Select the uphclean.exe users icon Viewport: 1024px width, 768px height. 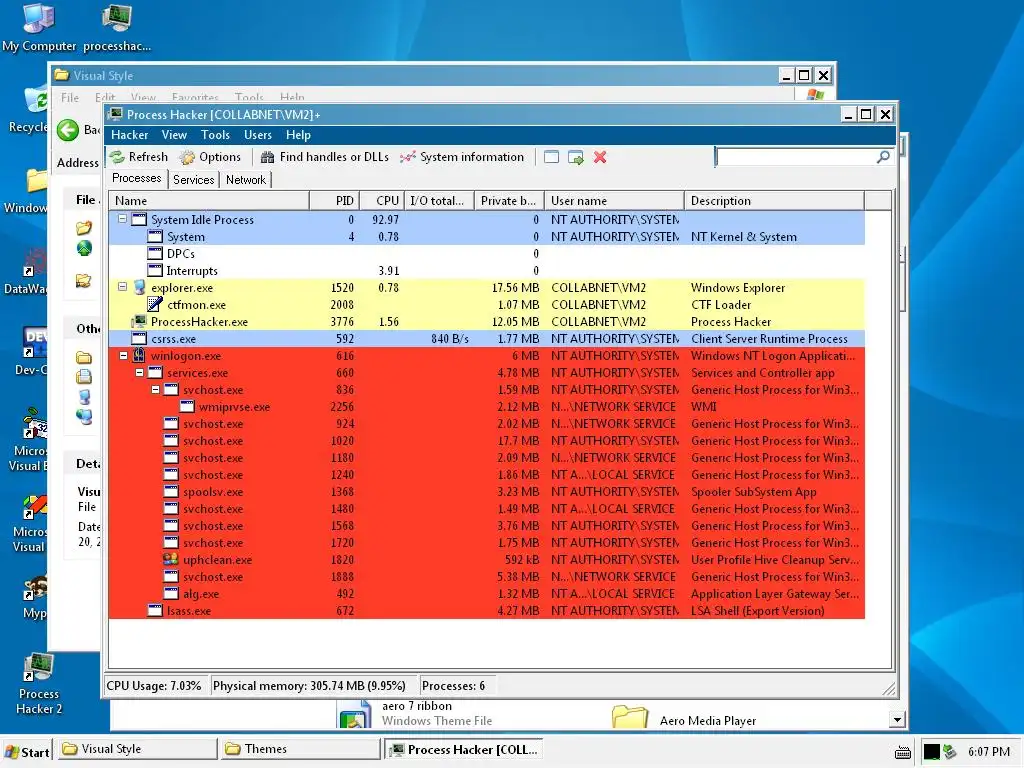170,559
